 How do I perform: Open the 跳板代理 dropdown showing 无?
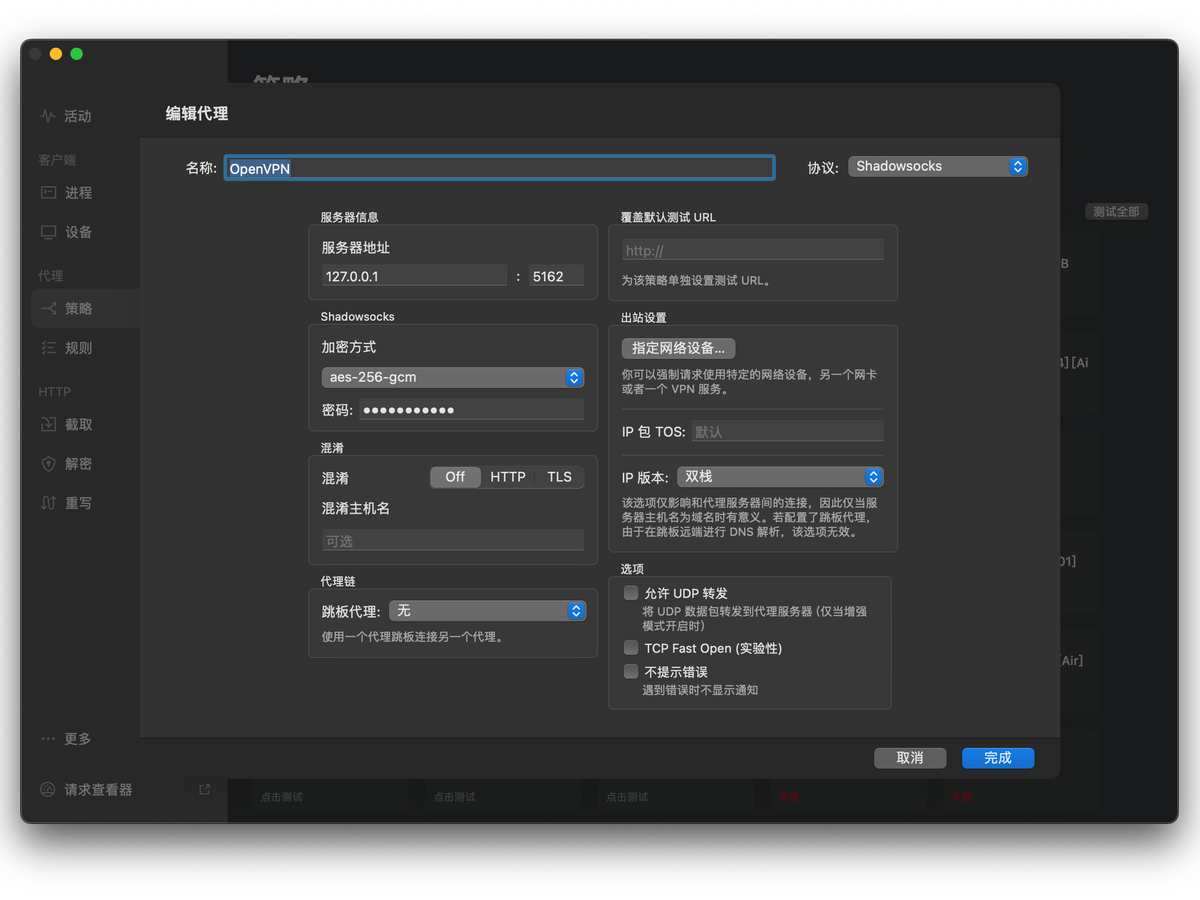pyautogui.click(x=488, y=610)
